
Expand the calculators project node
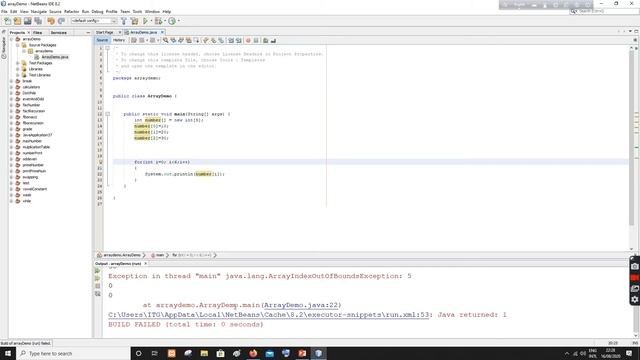11,87
